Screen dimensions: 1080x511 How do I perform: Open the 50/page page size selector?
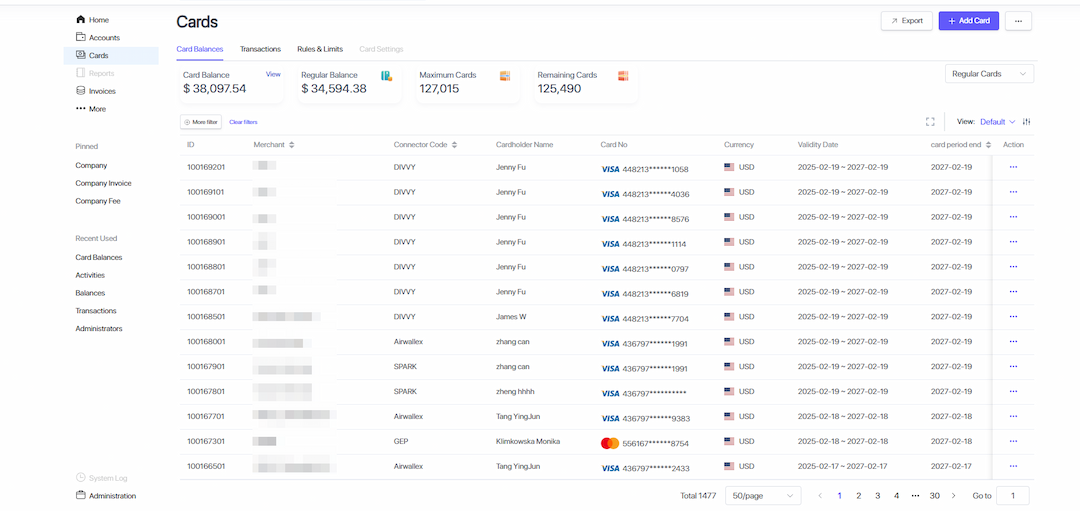(763, 496)
